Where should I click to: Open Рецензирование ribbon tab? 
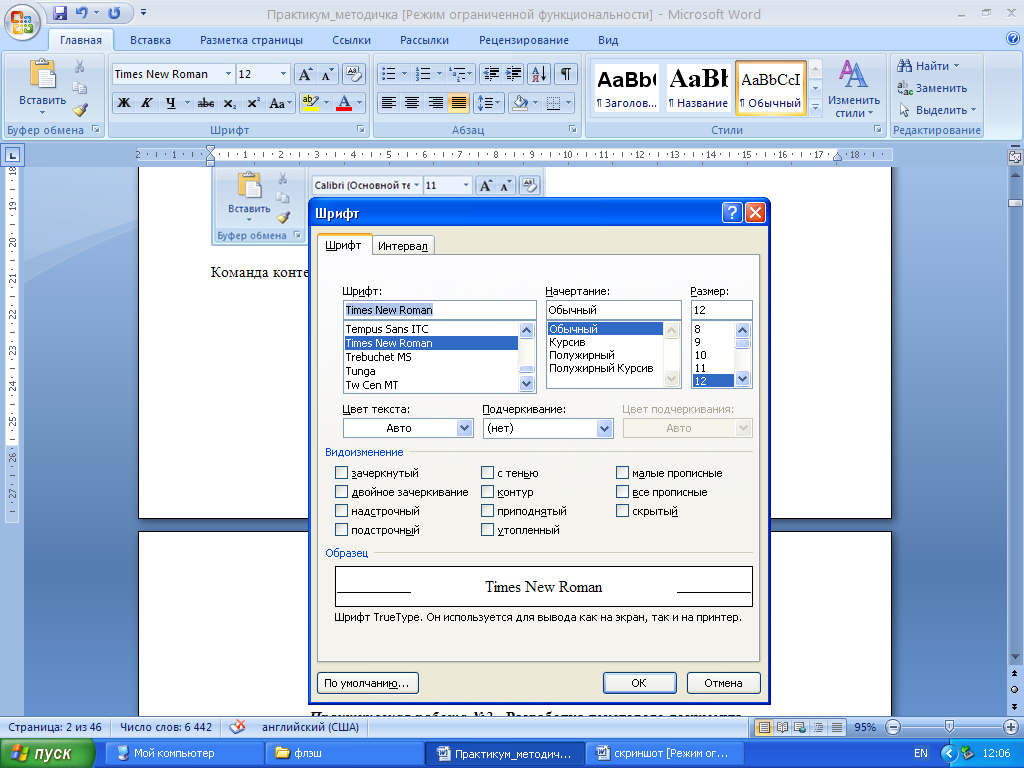click(524, 40)
